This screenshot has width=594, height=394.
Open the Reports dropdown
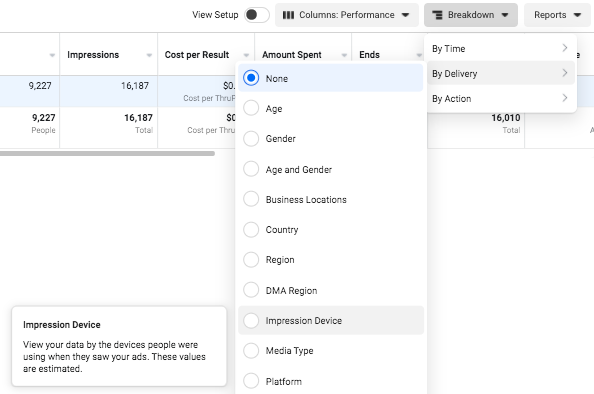pos(557,15)
